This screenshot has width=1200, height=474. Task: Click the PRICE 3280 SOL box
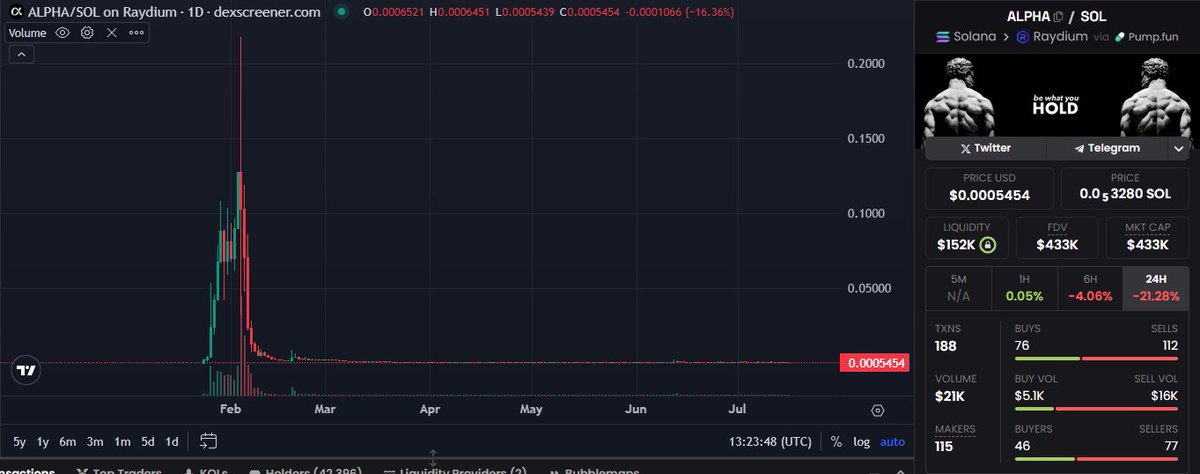pyautogui.click(x=1125, y=187)
